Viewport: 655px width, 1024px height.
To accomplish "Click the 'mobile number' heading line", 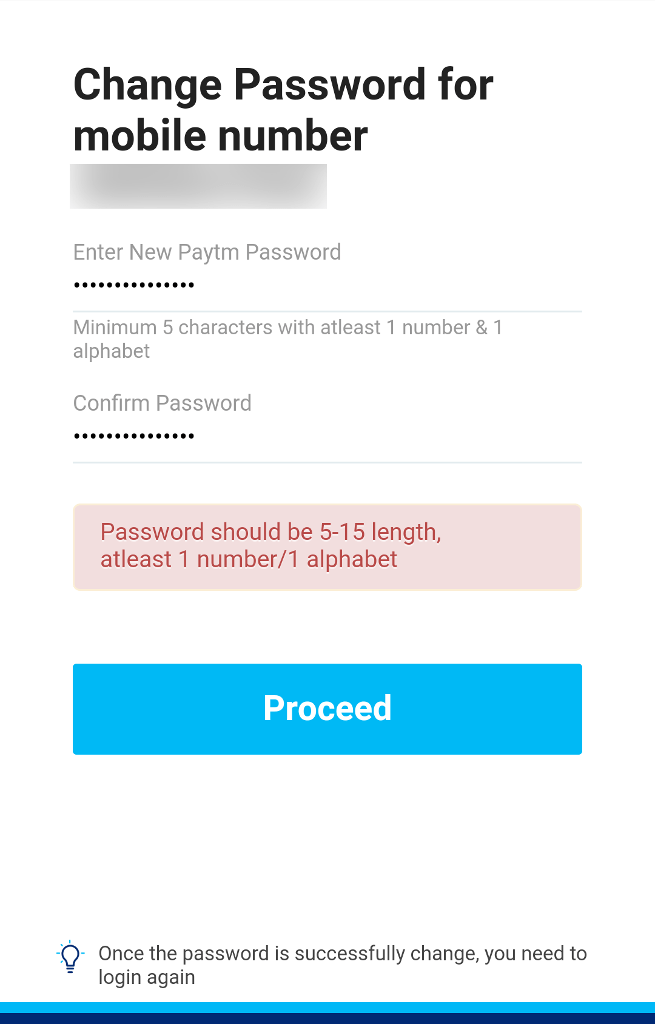I will pos(220,135).
